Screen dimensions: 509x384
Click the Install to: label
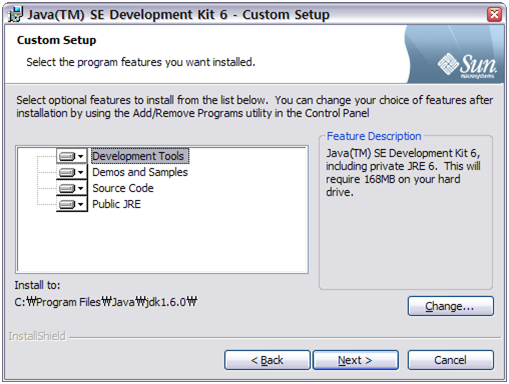(37, 285)
